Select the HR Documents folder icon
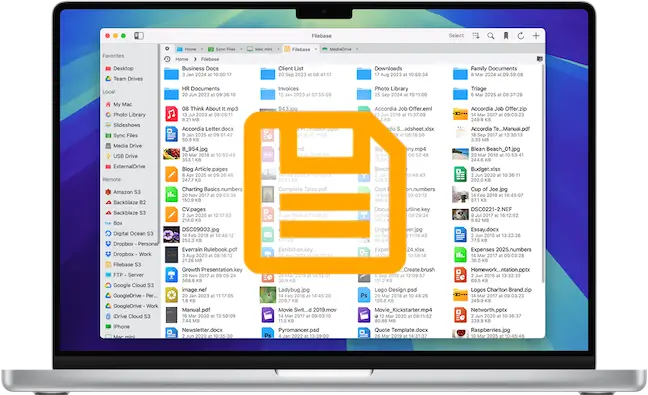The width and height of the screenshot is (648, 395). pos(171,94)
